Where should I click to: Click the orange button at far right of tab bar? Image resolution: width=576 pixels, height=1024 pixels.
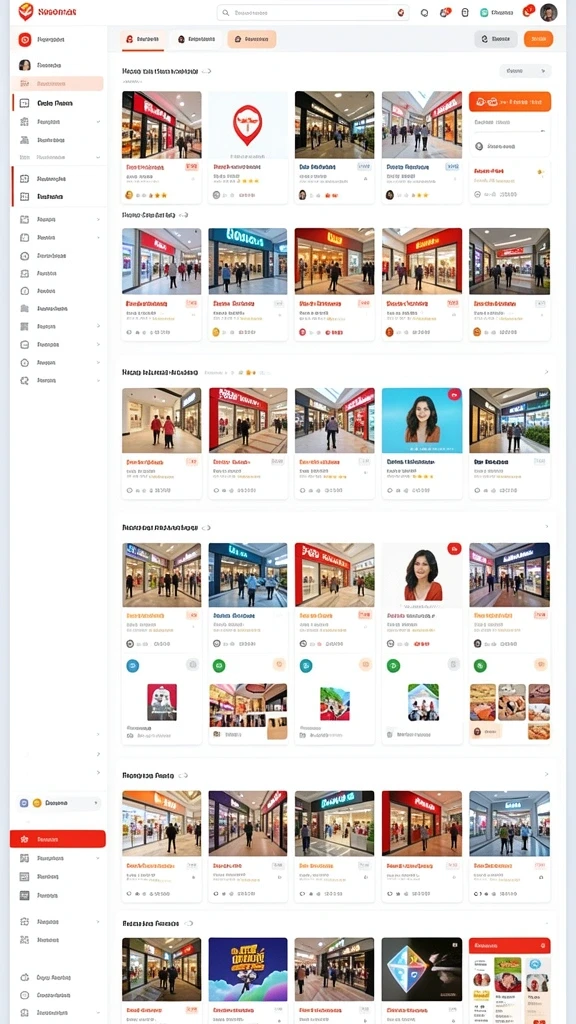tap(538, 39)
